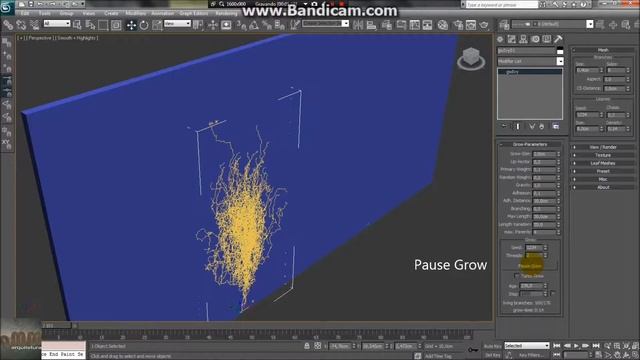Open the Group menu
The height and width of the screenshot is (360, 640).
pyautogui.click(x=67, y=13)
